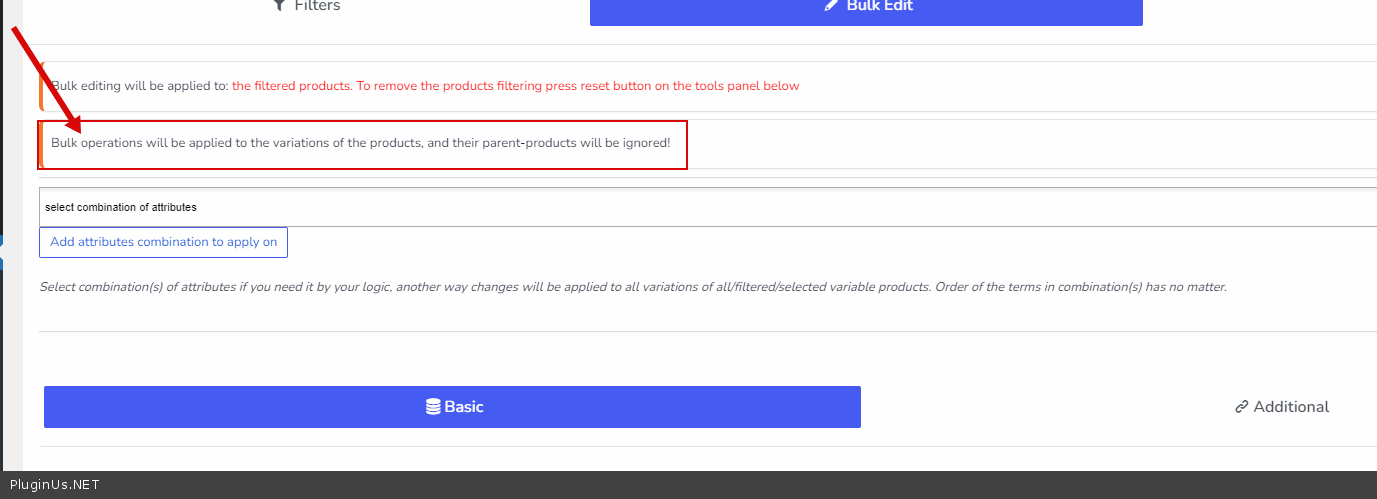Open the PluginUs.NET link in footer

pos(54,485)
